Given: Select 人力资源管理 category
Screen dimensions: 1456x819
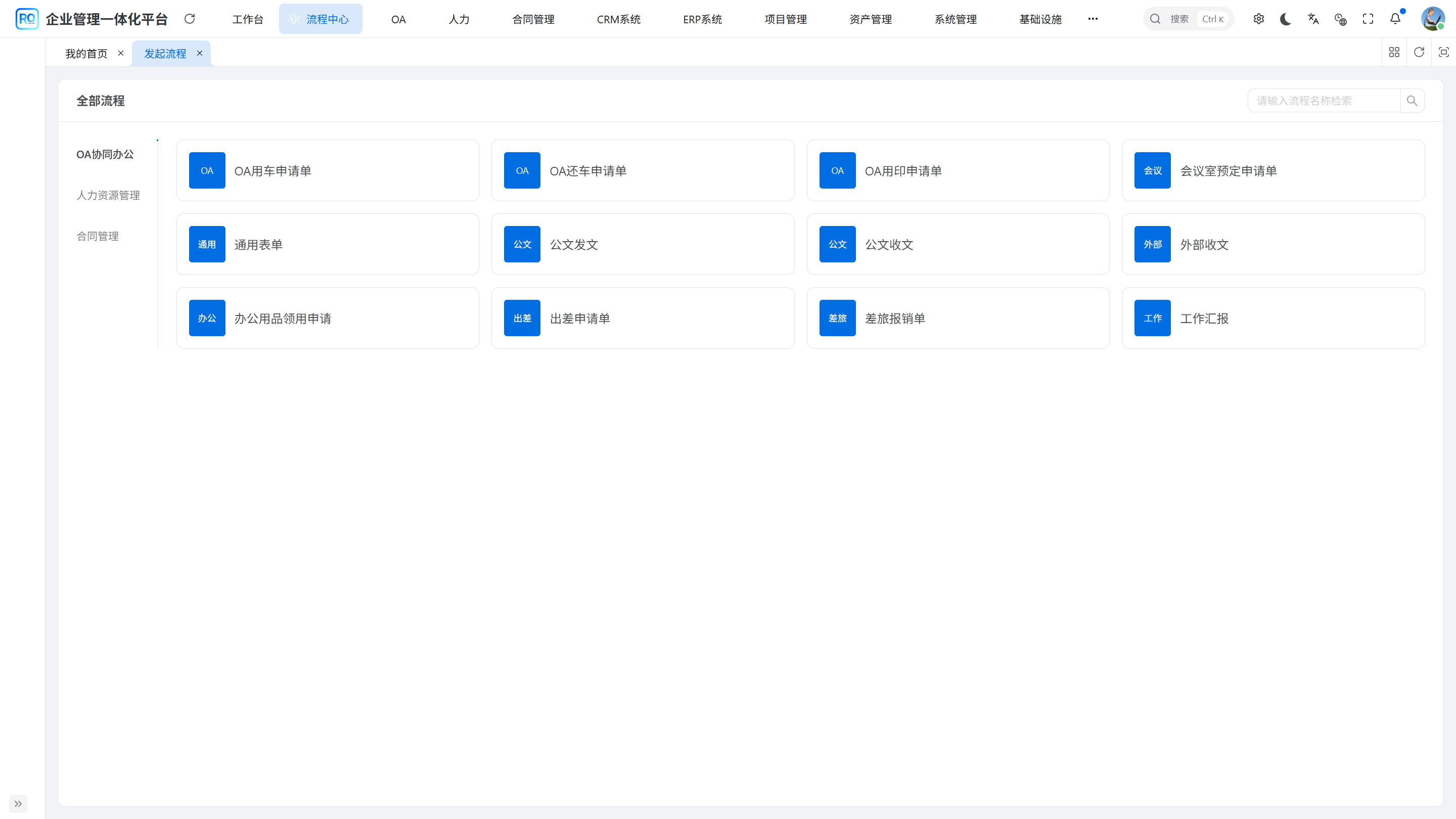Looking at the screenshot, I should 108,195.
